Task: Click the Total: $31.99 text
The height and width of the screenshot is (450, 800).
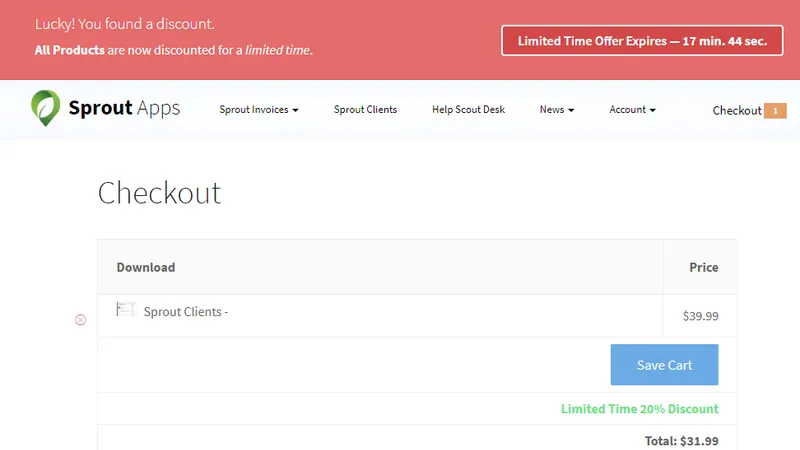Action: point(682,441)
